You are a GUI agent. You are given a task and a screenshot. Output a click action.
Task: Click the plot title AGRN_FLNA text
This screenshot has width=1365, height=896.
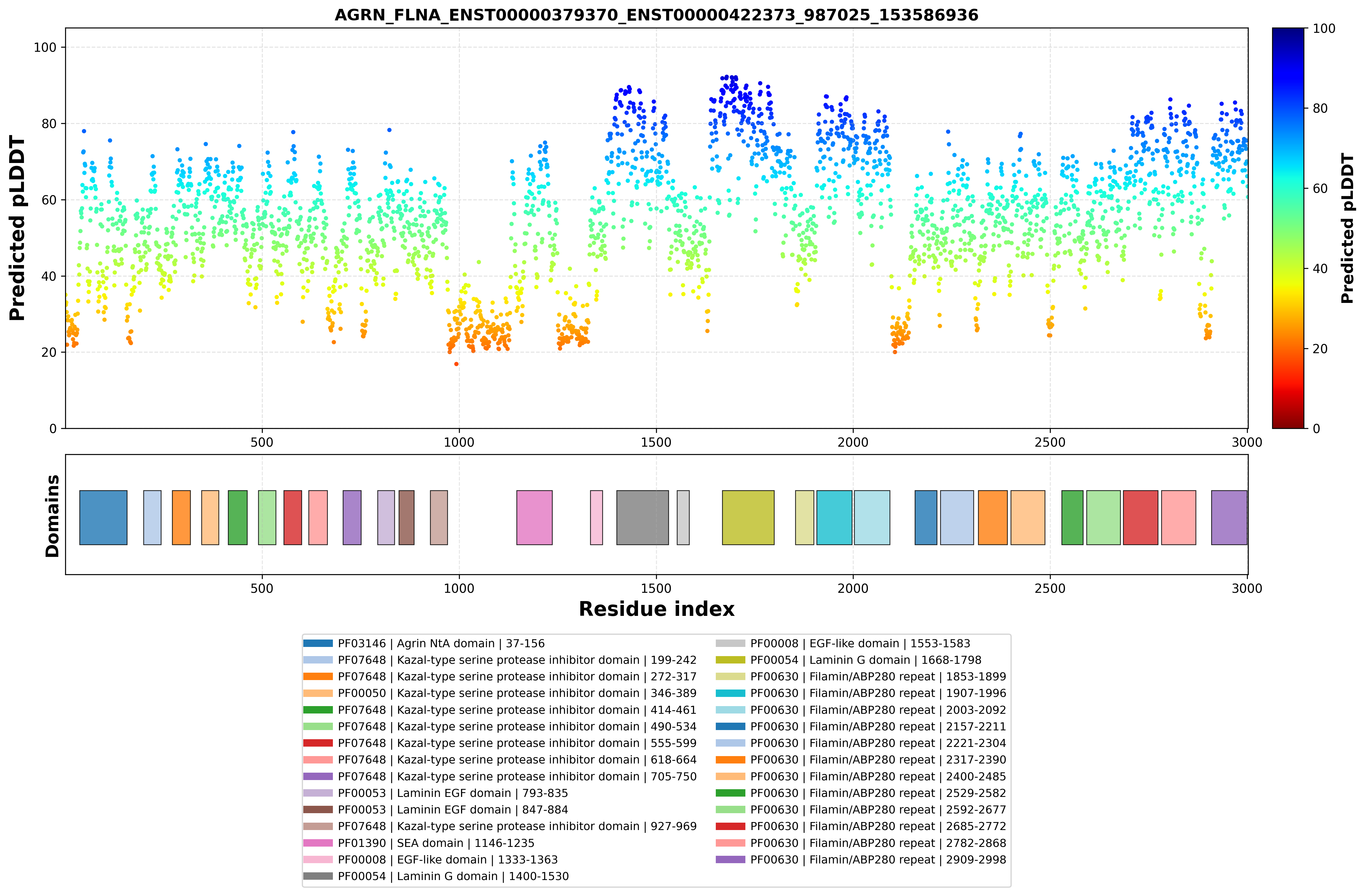(x=656, y=15)
